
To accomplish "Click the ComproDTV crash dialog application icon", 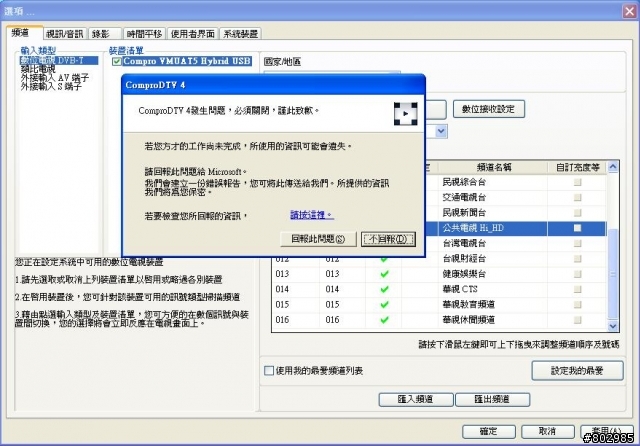I will click(405, 113).
